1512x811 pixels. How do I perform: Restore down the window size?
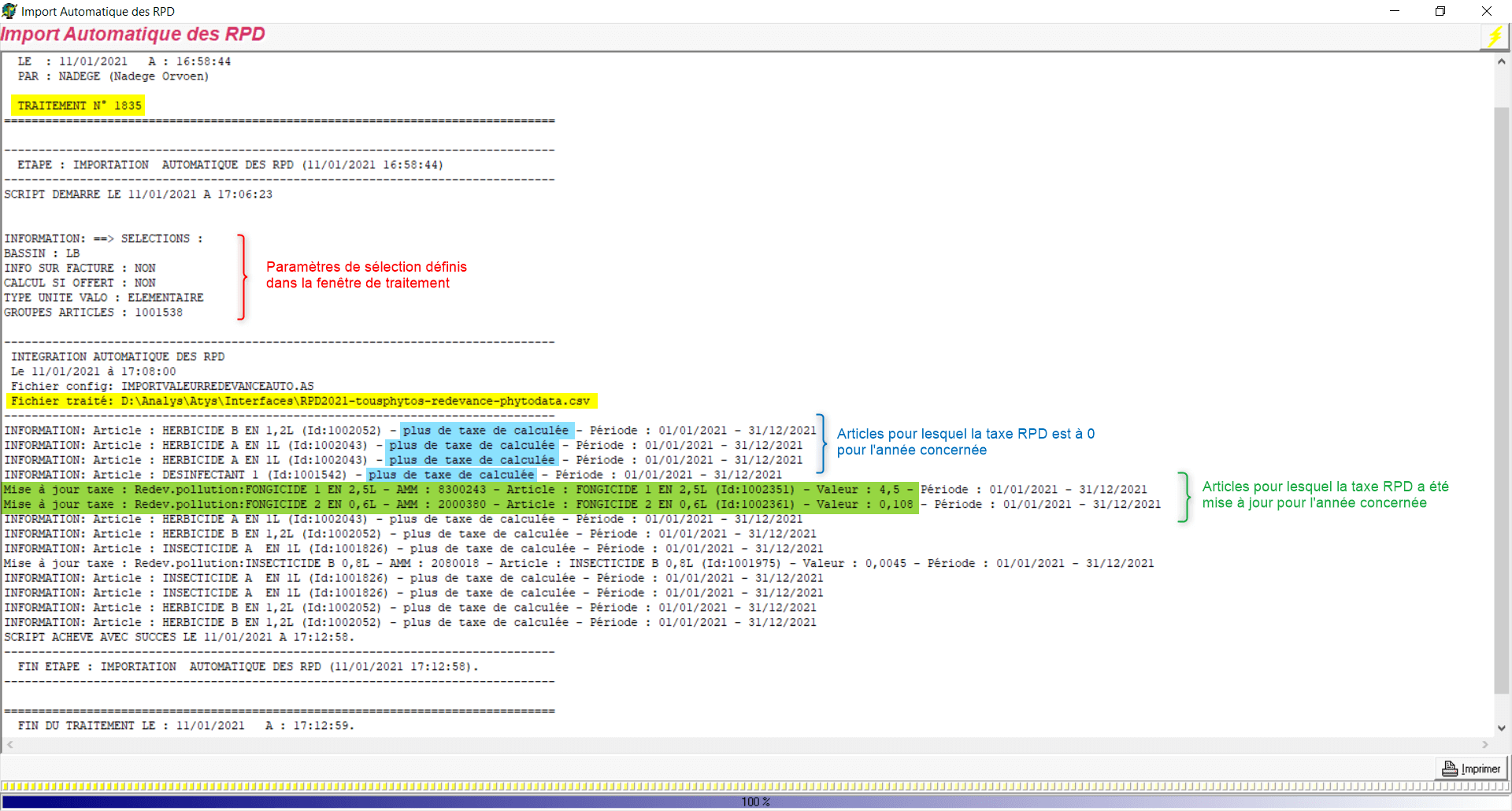[x=1440, y=11]
